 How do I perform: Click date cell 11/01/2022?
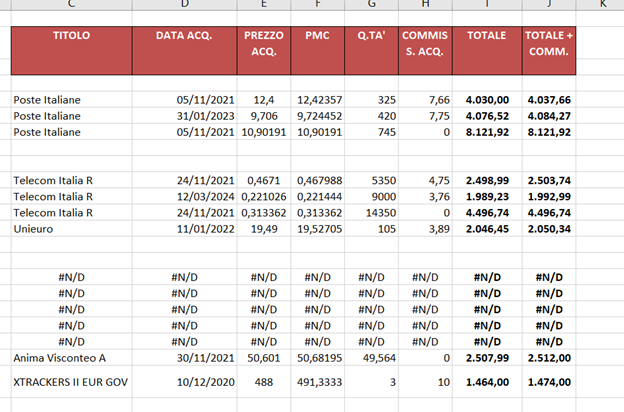(x=185, y=229)
